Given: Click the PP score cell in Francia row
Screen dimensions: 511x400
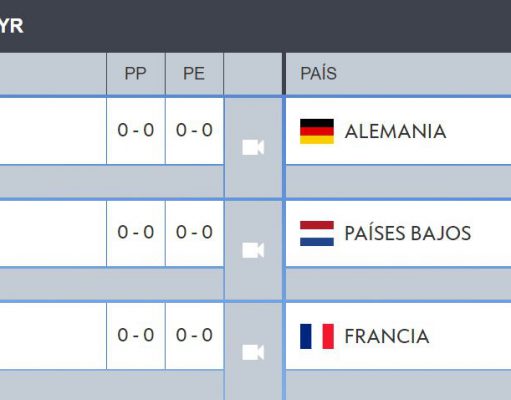Looking at the screenshot, I should 136,335.
